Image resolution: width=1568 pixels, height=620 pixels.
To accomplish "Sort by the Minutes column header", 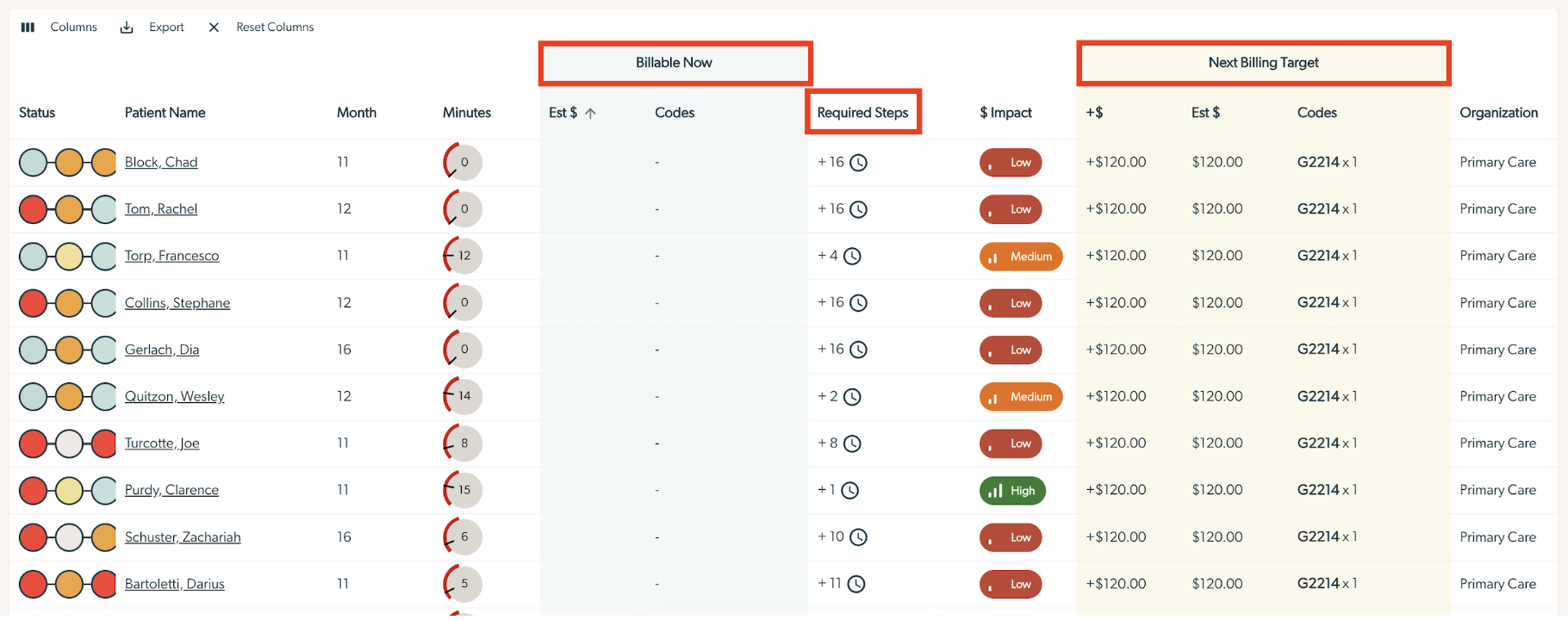I will pos(467,113).
